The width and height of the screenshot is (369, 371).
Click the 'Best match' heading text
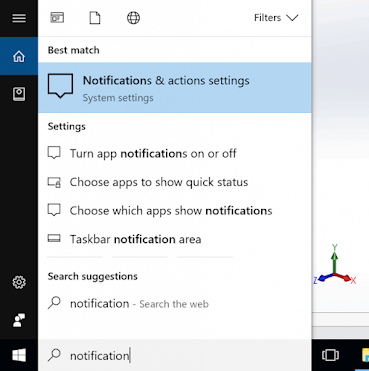[74, 50]
